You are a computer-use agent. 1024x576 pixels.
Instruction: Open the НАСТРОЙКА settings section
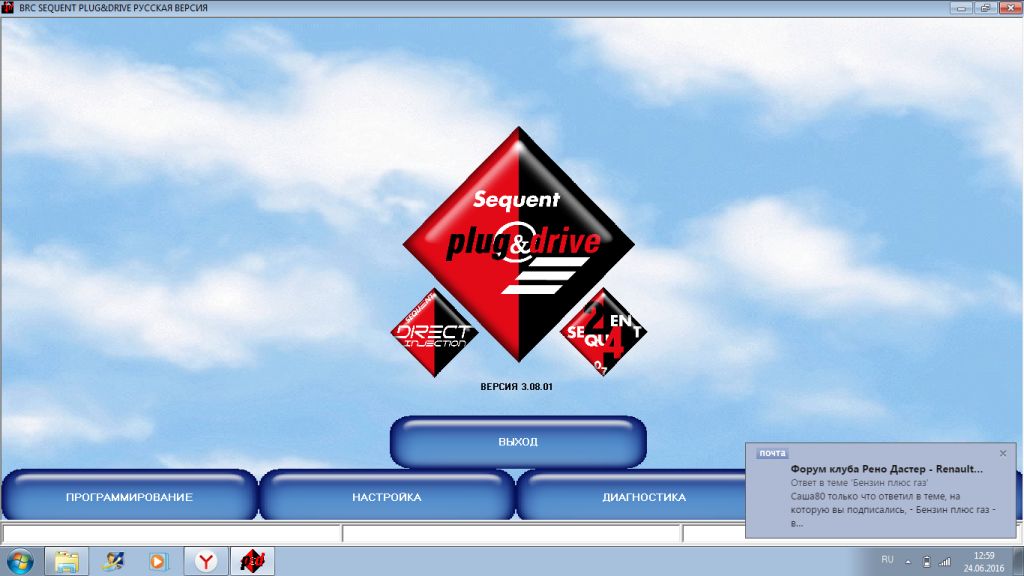coord(387,496)
